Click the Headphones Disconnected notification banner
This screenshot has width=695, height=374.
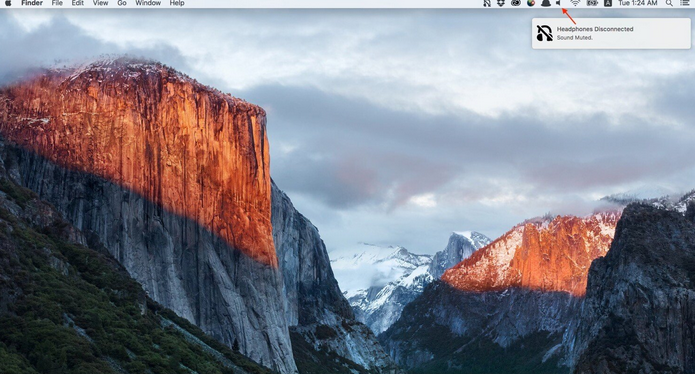tap(611, 33)
